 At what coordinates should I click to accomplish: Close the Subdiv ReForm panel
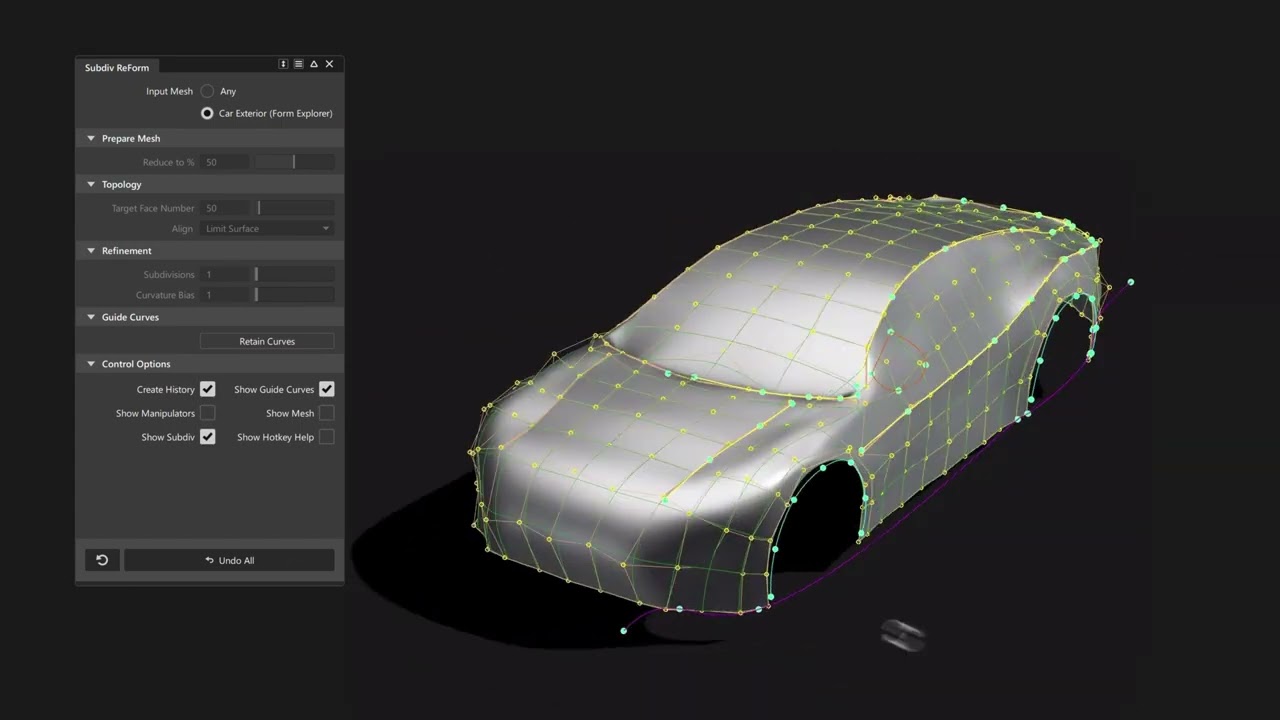coord(329,64)
